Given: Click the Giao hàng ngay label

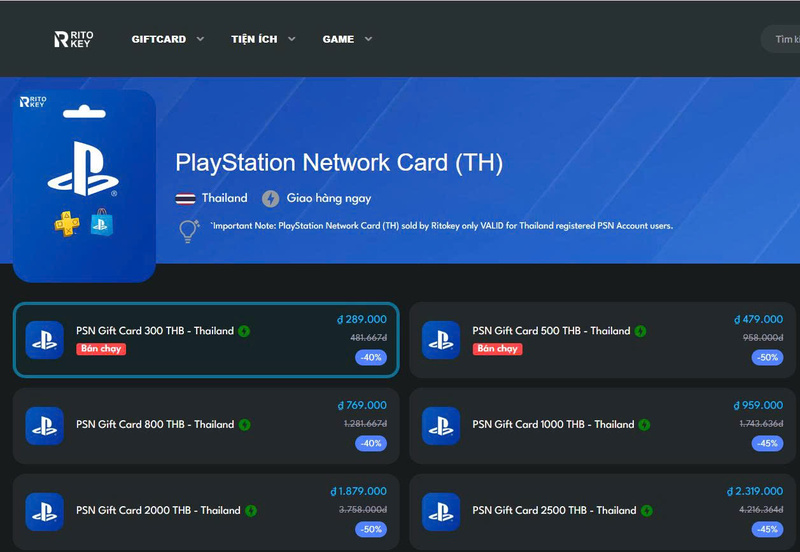Looking at the screenshot, I should pyautogui.click(x=329, y=198).
